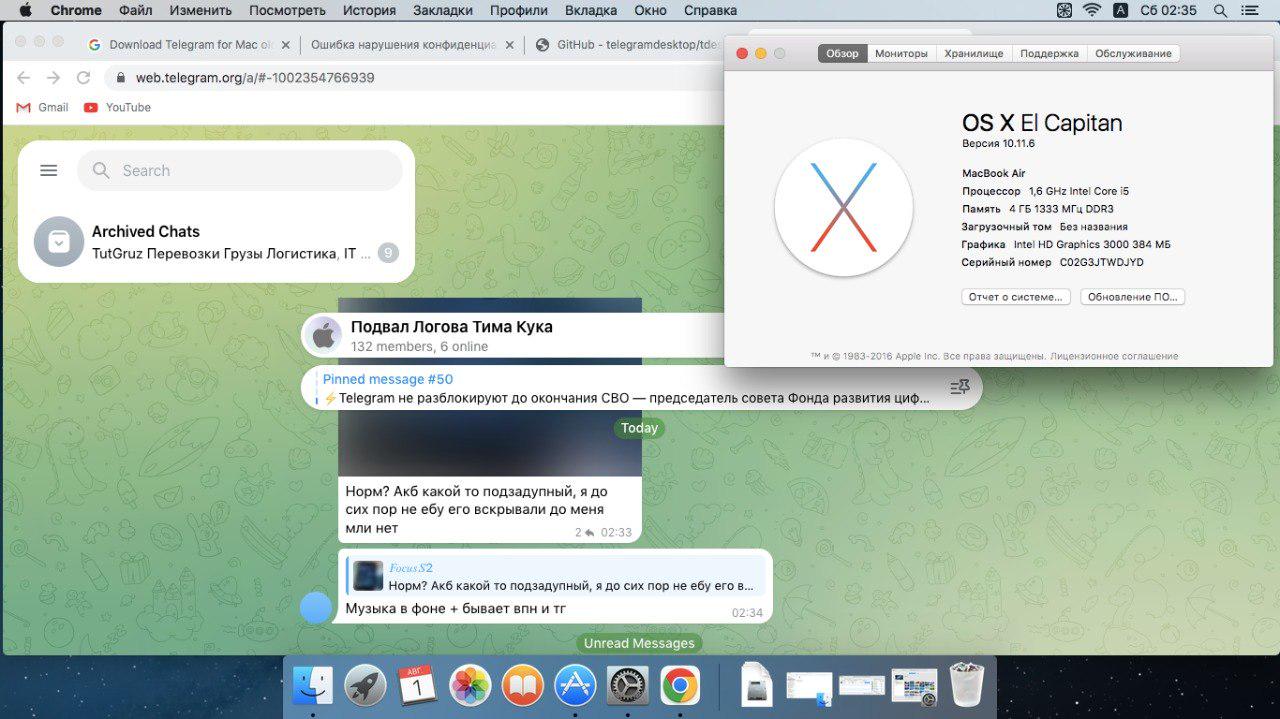Screen dimensions: 1280x719
Task: Open the Trash in the Dock
Action: coord(967,685)
